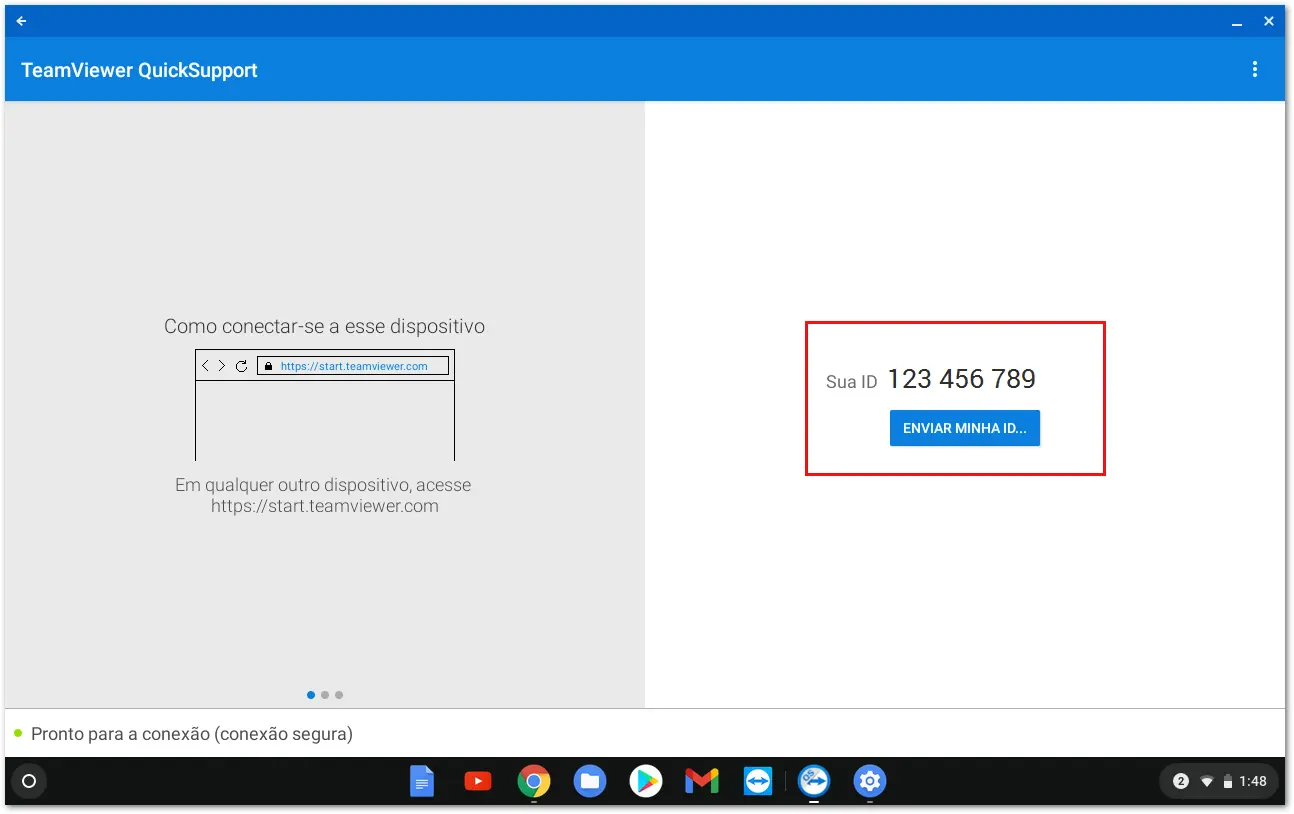The width and height of the screenshot is (1294, 814).
Task: Click the back chevron in browser illustration
Action: point(205,366)
